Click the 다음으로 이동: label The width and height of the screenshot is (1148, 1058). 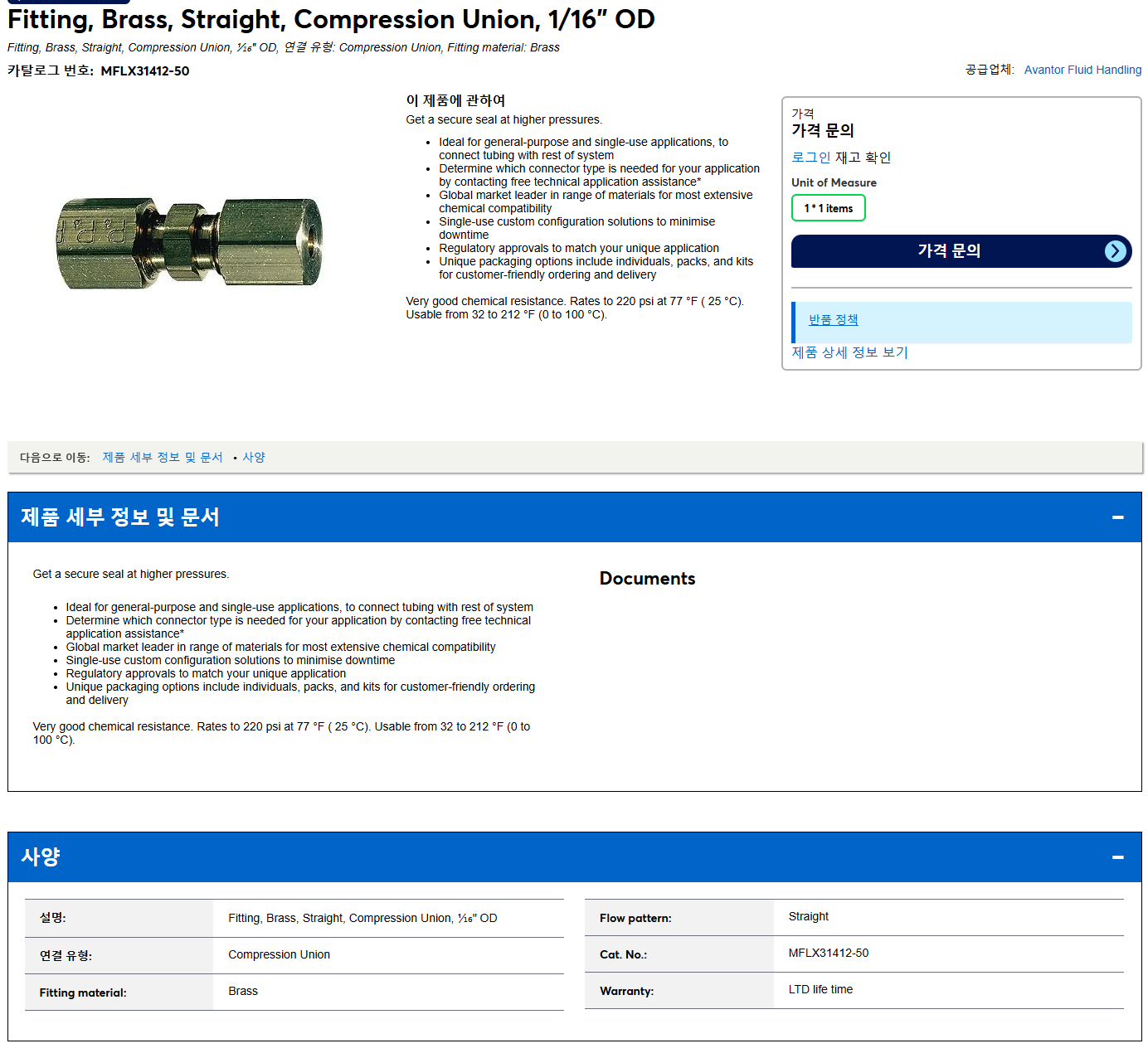click(55, 458)
